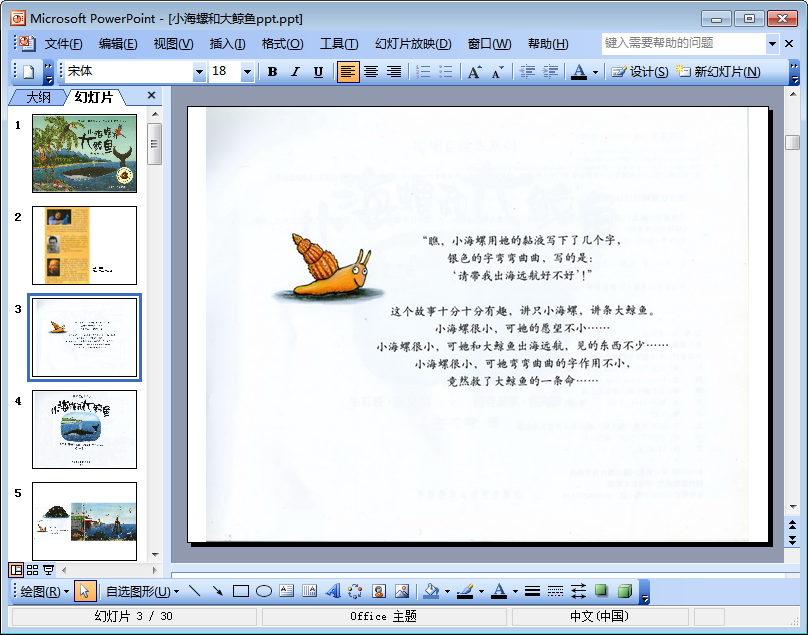Click the 设计(S) design button

(x=639, y=72)
